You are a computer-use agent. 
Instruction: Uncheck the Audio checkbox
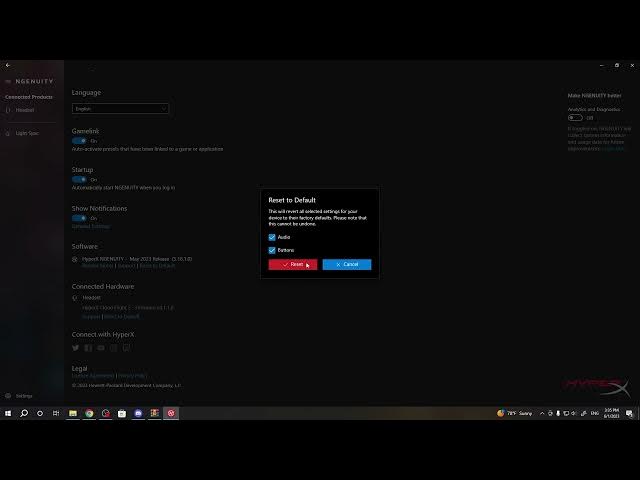click(x=272, y=237)
